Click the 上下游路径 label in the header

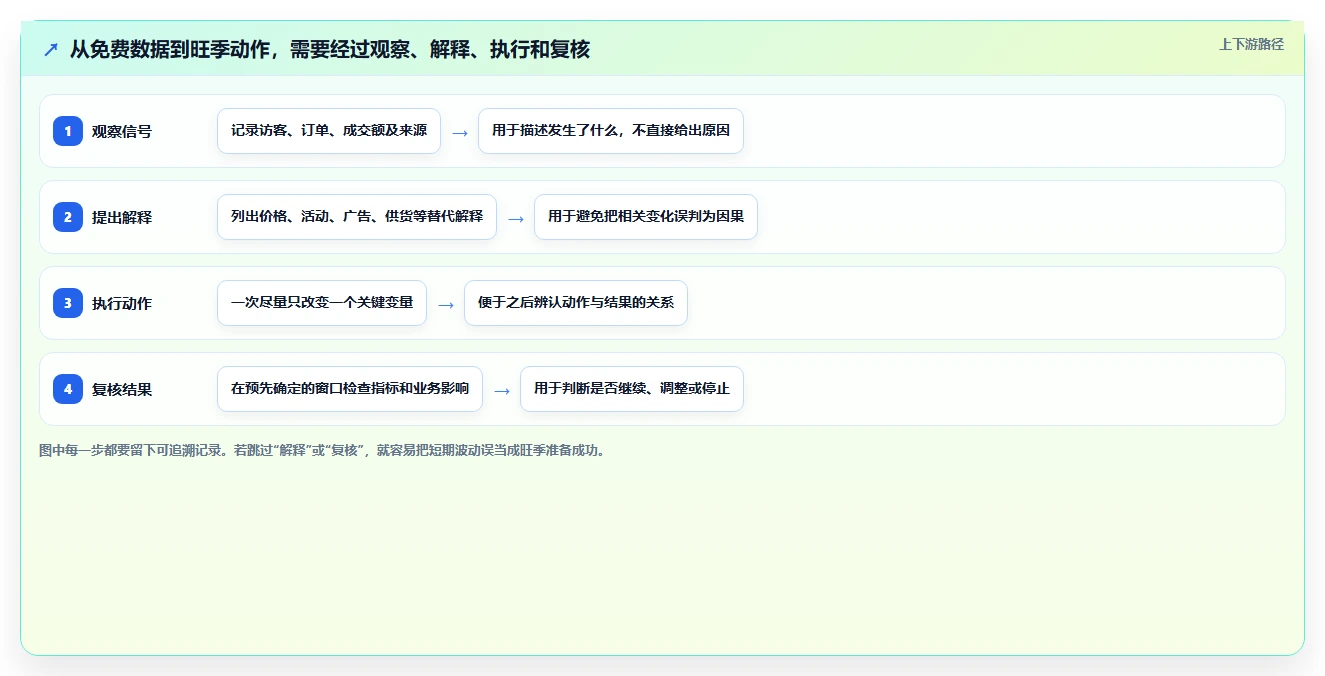(1251, 44)
